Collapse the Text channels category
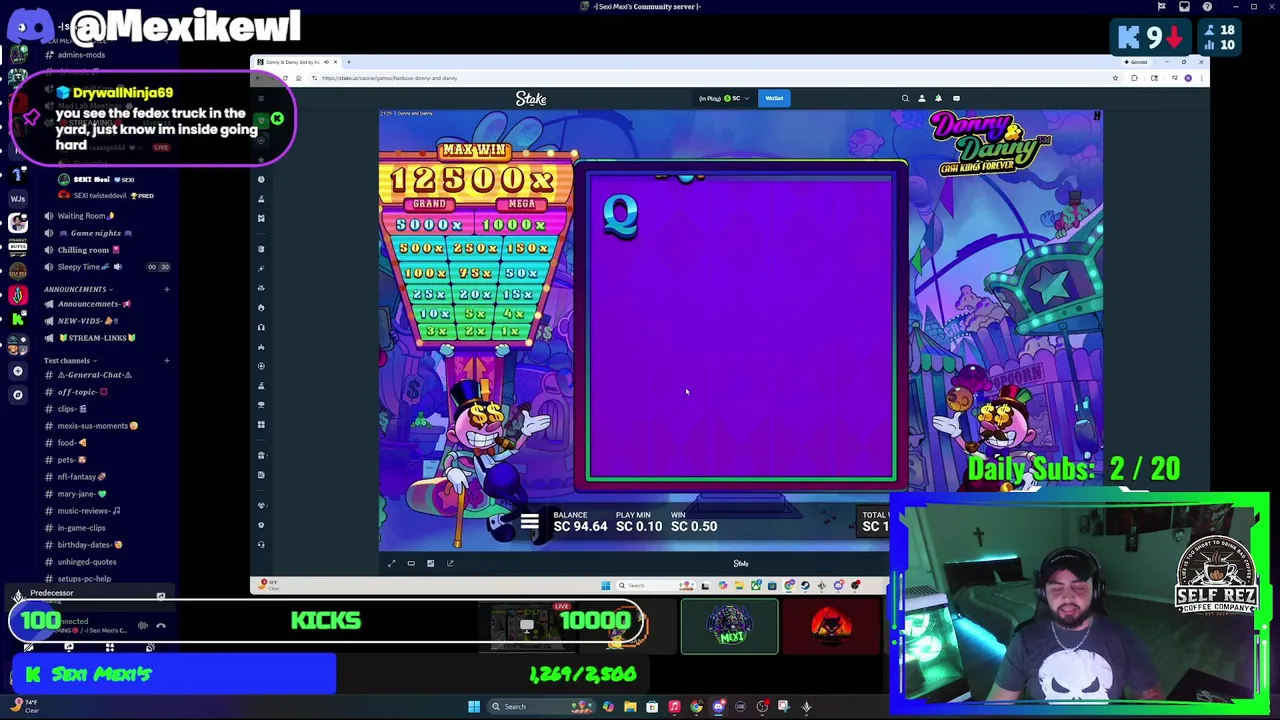1280x720 pixels. tap(69, 360)
